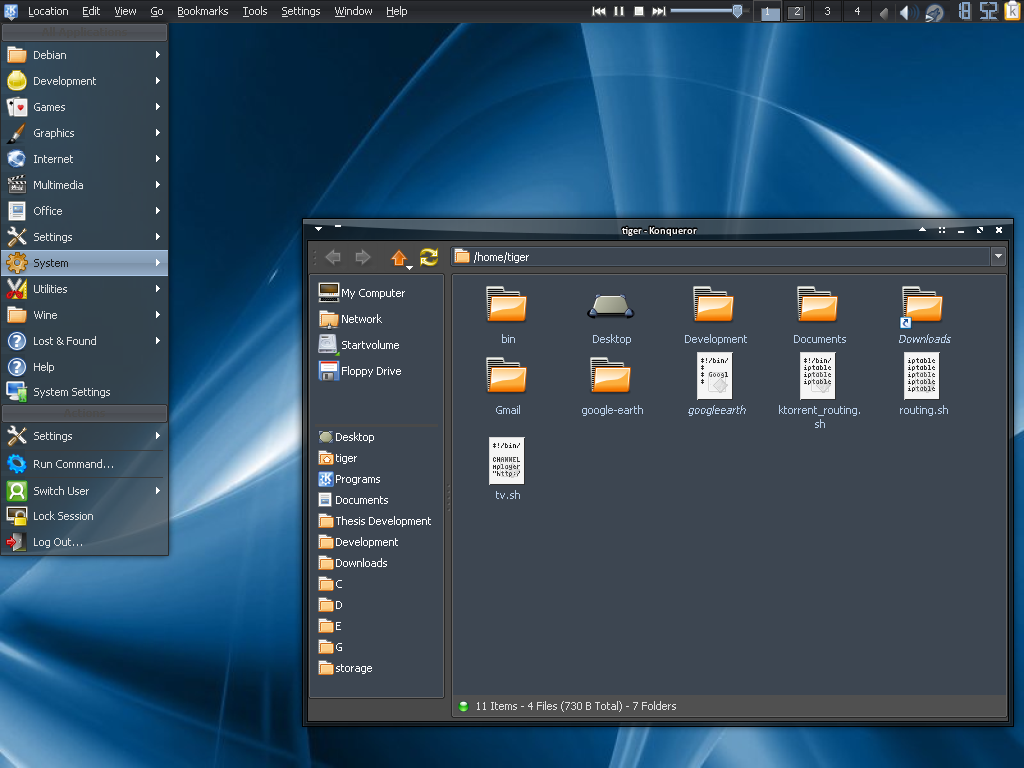Adjust the panel volume slider
1024x768 pixels.
[737, 11]
